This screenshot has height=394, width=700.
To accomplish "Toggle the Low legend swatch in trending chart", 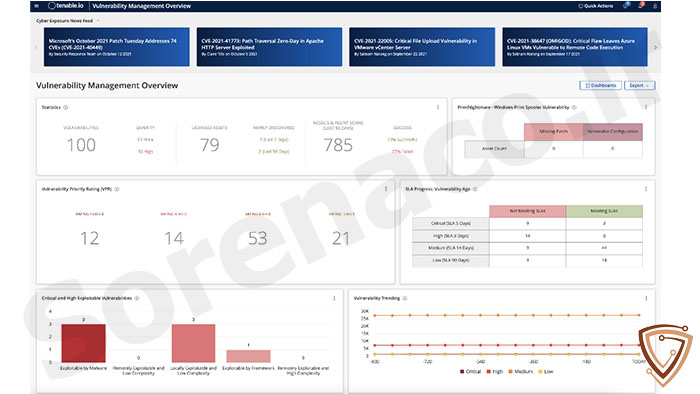I will click(541, 372).
